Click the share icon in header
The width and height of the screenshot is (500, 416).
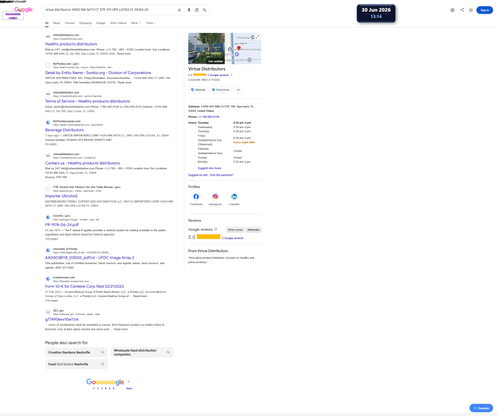[x=462, y=10]
